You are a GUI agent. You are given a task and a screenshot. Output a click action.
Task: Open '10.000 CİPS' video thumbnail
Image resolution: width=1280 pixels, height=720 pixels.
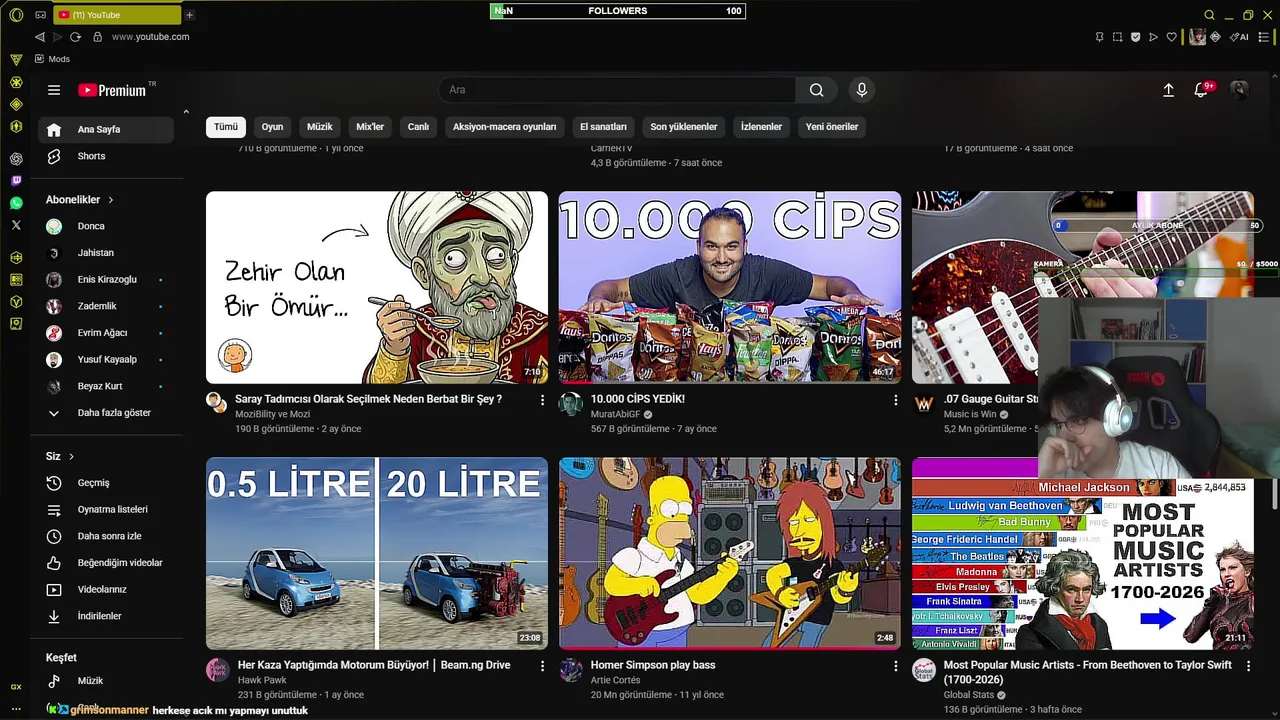pos(730,288)
